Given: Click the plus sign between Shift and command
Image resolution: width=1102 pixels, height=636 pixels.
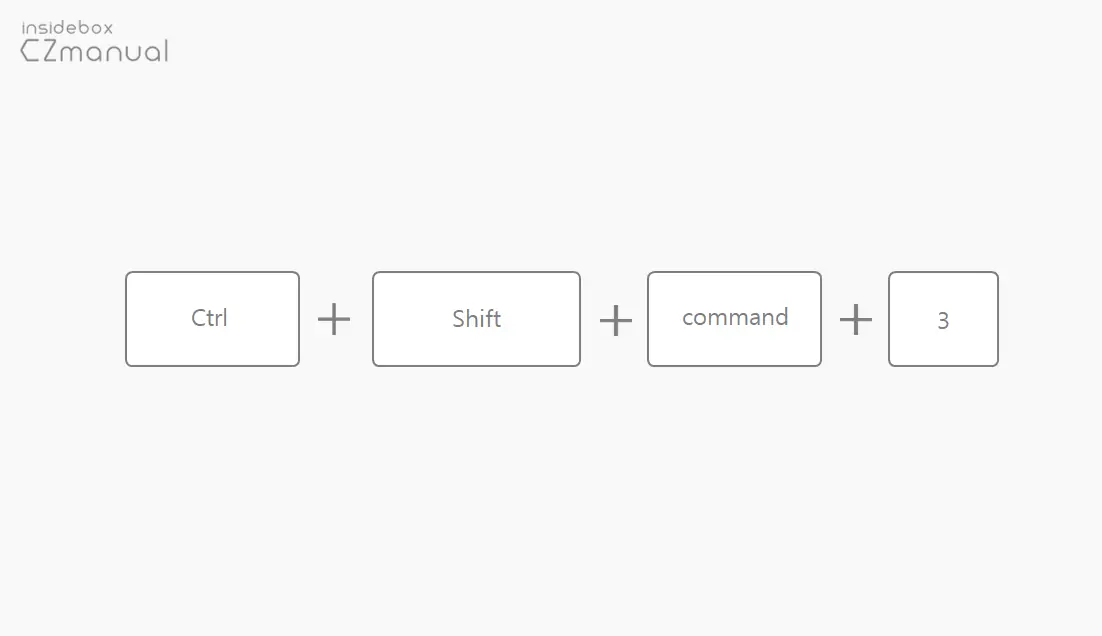Looking at the screenshot, I should 616,320.
